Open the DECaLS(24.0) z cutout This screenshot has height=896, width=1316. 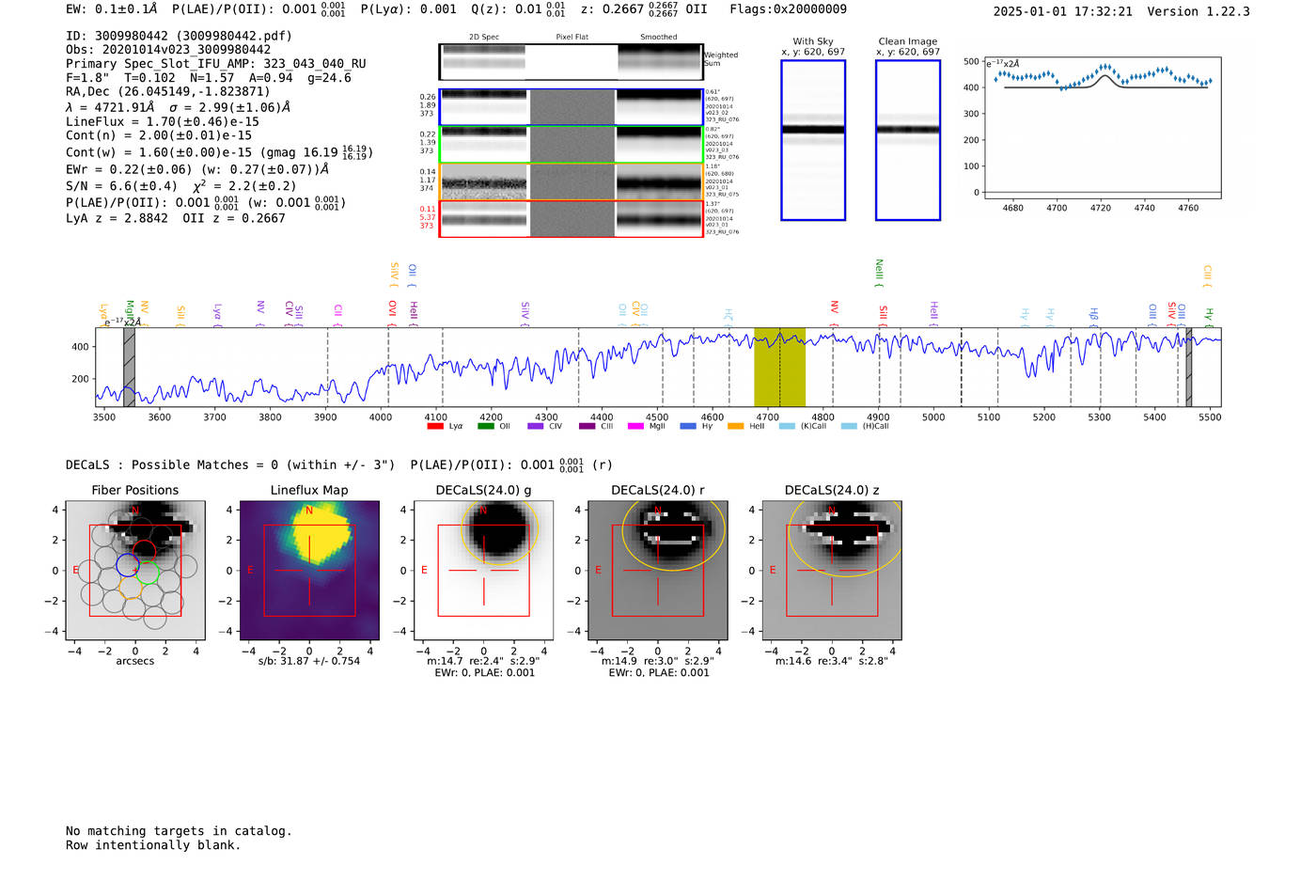pos(832,570)
